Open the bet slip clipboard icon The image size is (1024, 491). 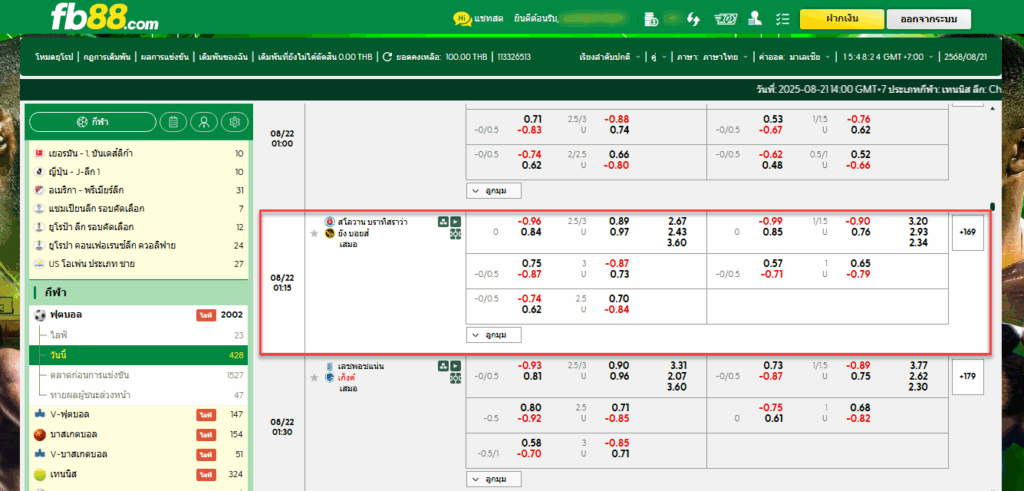pyautogui.click(x=173, y=122)
